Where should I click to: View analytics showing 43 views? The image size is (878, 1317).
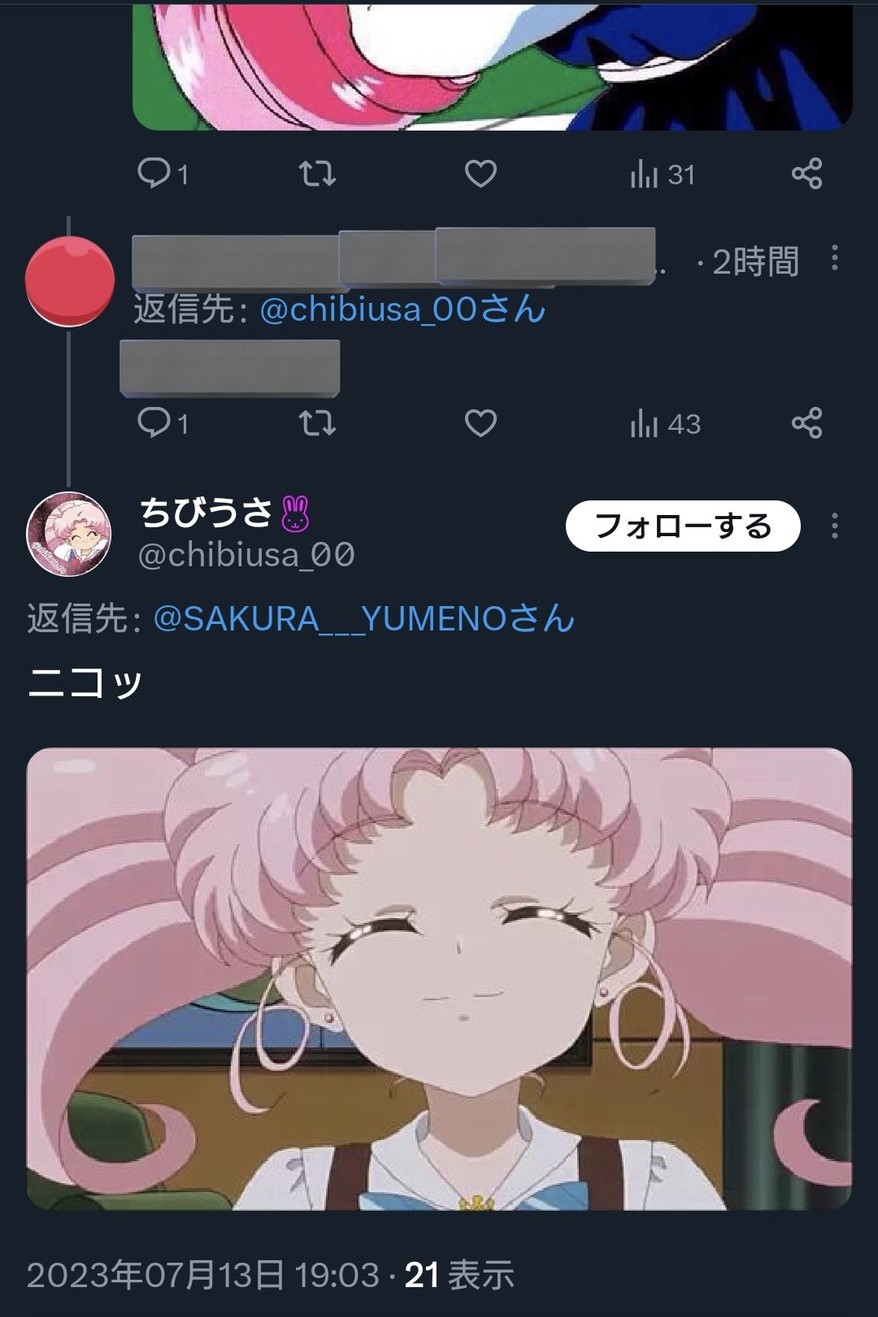click(665, 424)
